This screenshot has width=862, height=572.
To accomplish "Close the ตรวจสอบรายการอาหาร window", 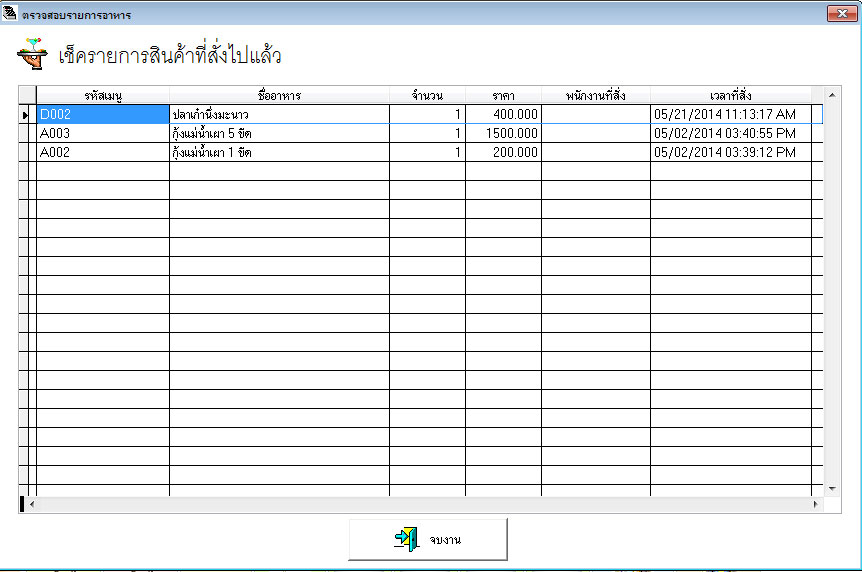I will [x=842, y=14].
